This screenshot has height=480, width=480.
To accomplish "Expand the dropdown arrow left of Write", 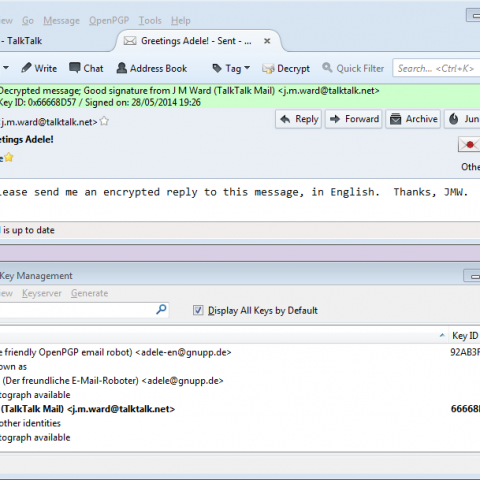I will click(x=6, y=68).
